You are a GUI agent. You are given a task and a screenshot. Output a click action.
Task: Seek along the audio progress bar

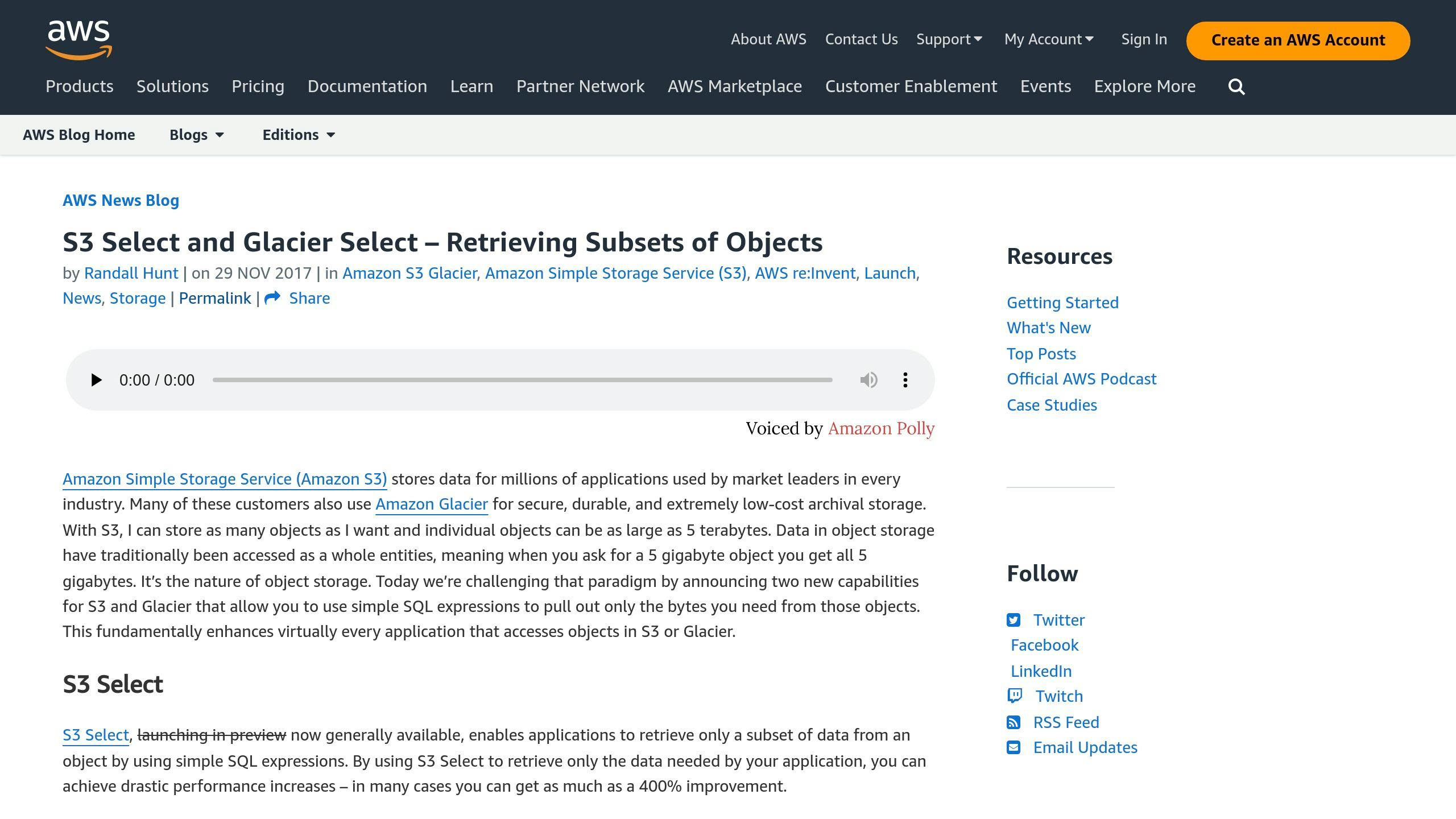coord(522,380)
